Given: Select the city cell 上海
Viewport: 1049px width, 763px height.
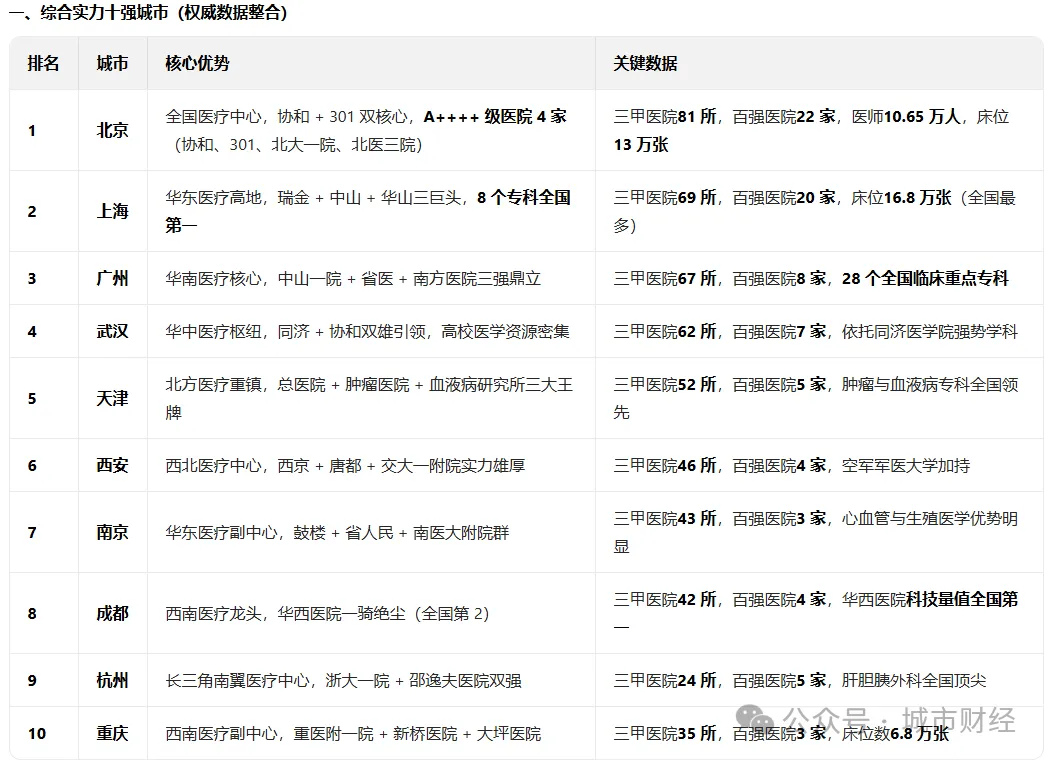Looking at the screenshot, I should coord(112,211).
